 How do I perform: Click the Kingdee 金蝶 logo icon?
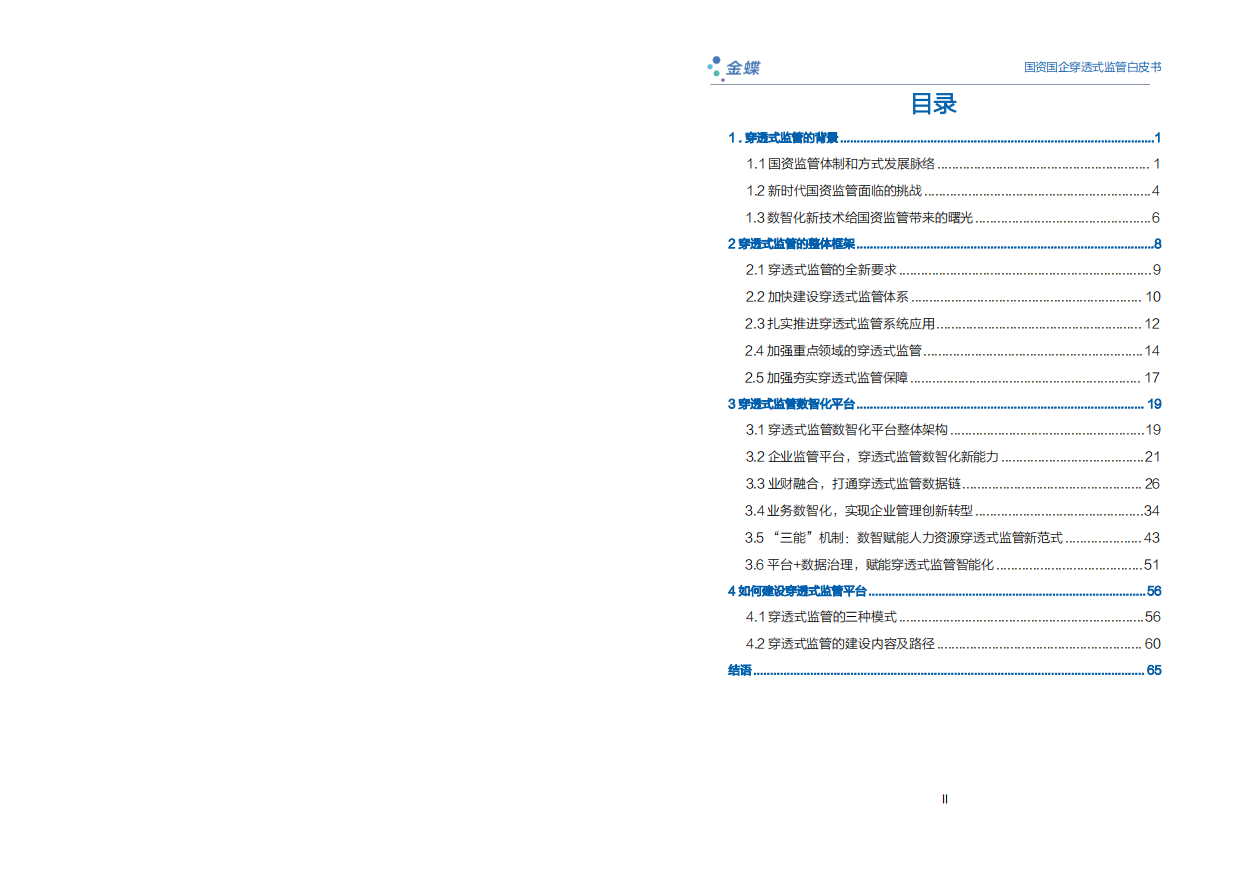[738, 69]
